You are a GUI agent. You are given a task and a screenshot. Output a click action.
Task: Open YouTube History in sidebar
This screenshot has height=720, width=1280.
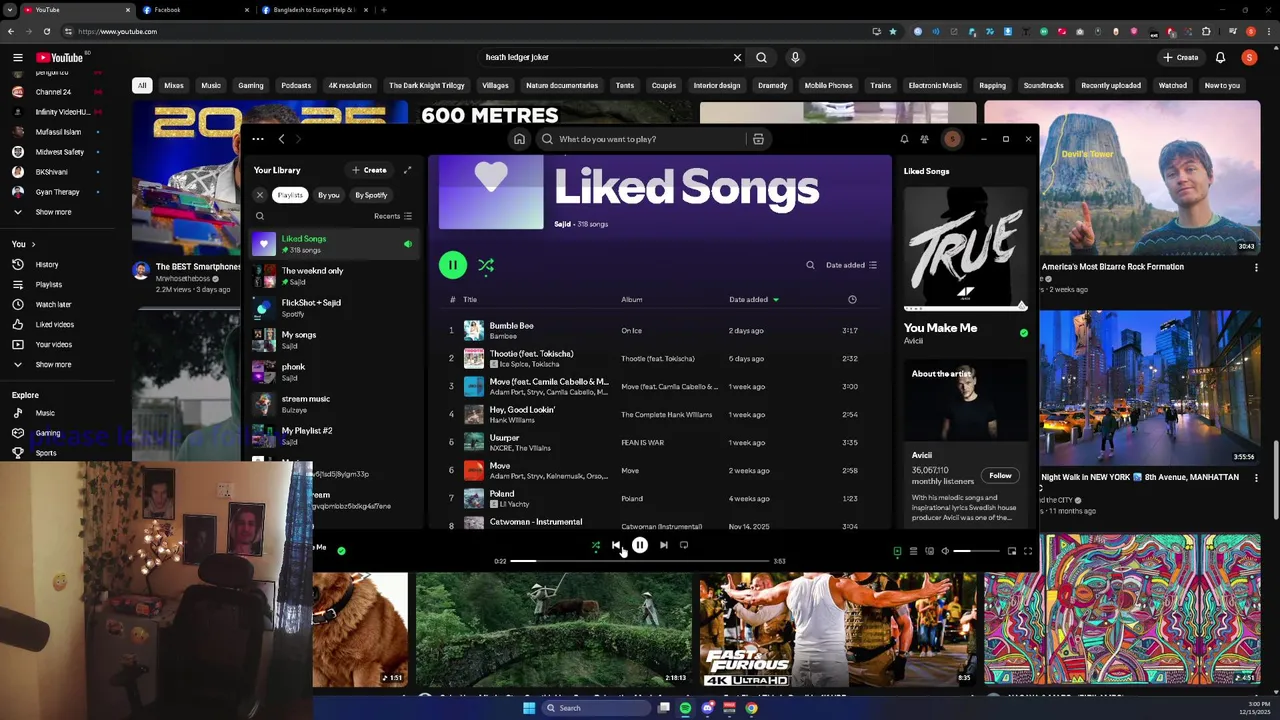pos(47,265)
